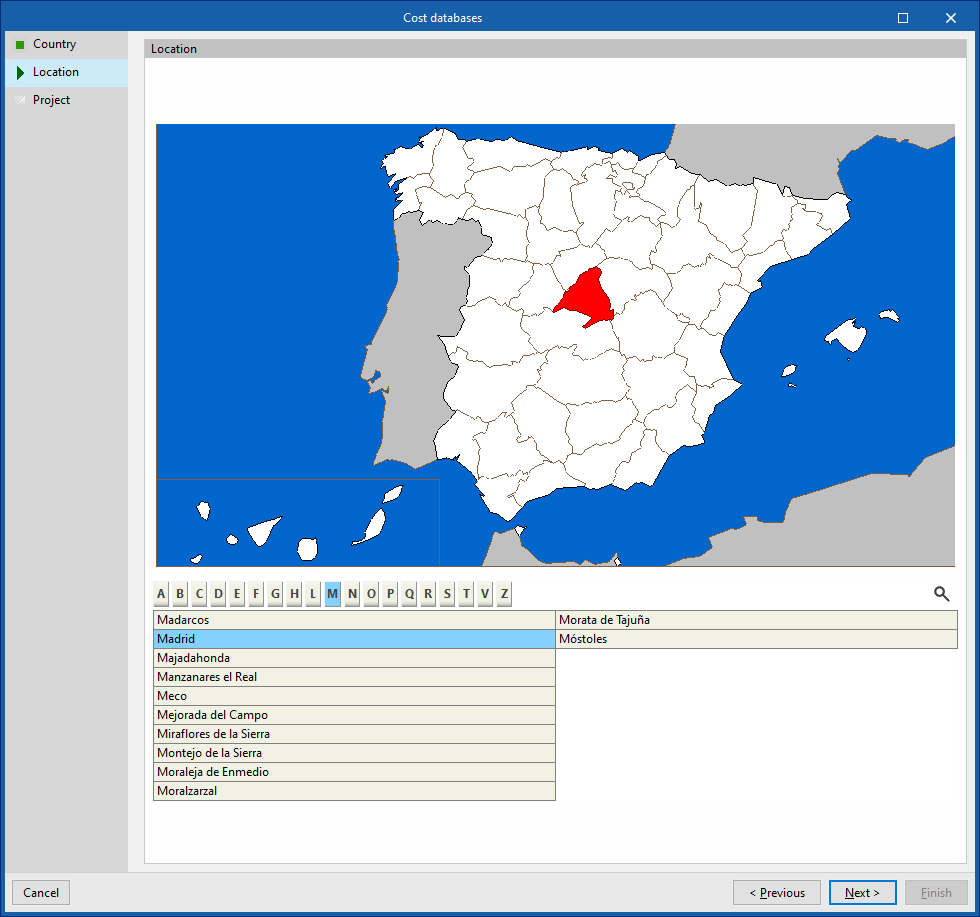
Task: Pick Morata de Tajuña
Action: click(756, 620)
